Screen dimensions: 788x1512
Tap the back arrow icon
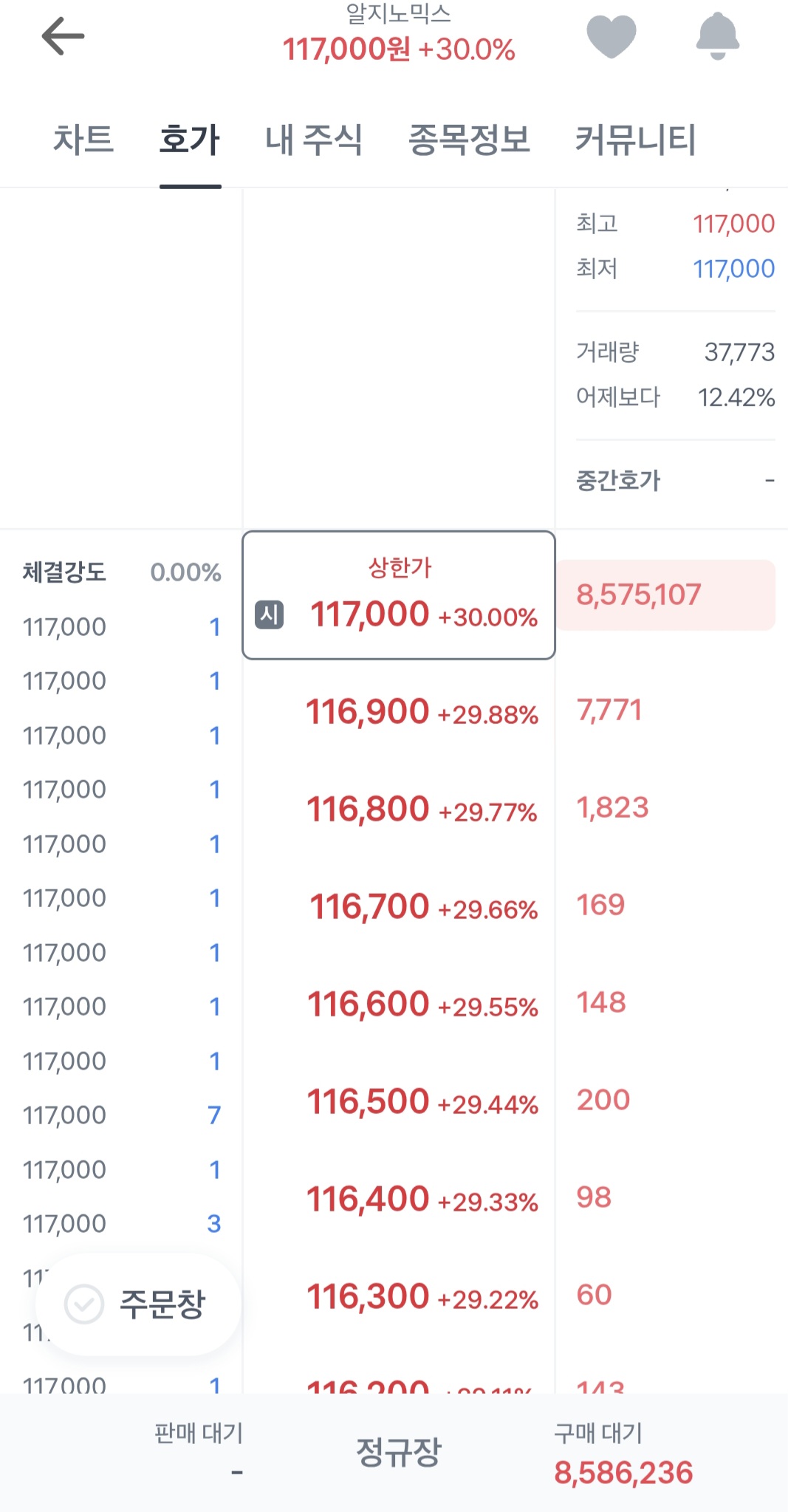(63, 36)
